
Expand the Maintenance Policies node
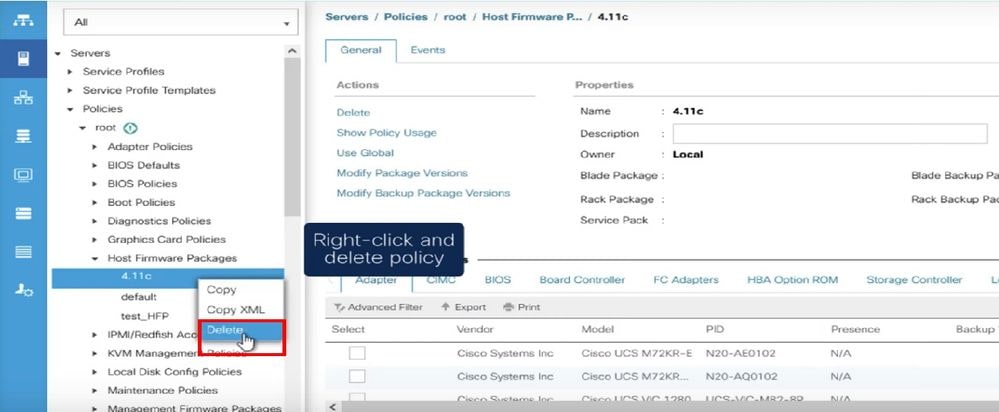(94, 390)
